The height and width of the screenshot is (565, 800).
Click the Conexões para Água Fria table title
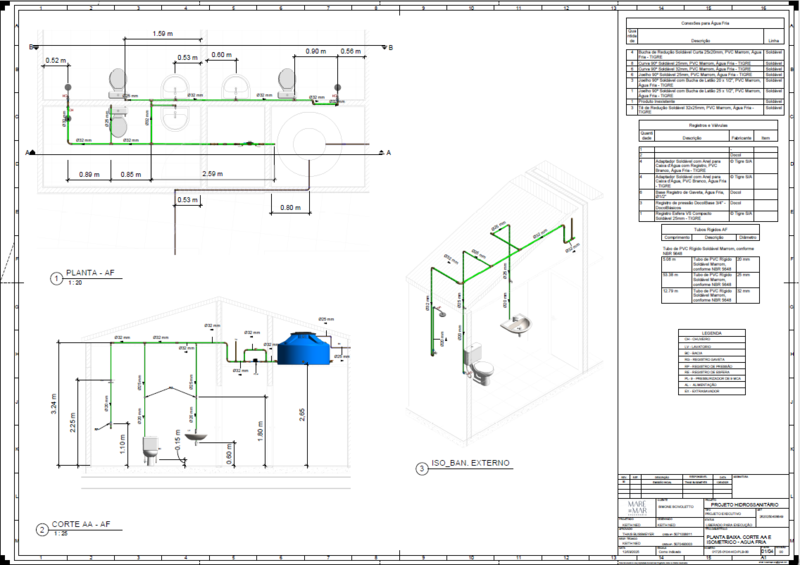click(x=705, y=23)
